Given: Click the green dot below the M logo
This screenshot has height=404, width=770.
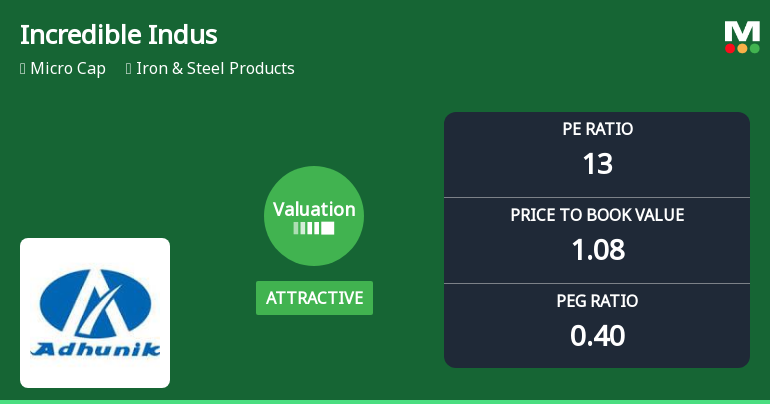Looking at the screenshot, I should [754, 48].
